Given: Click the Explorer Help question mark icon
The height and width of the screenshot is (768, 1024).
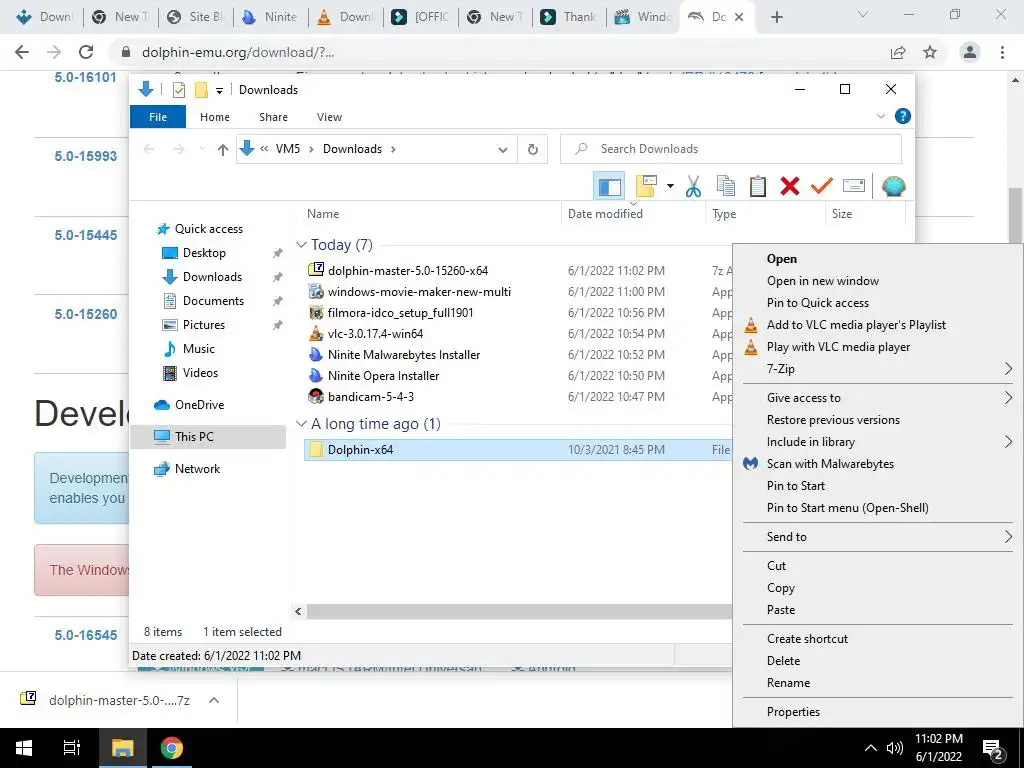Looking at the screenshot, I should click(903, 116).
